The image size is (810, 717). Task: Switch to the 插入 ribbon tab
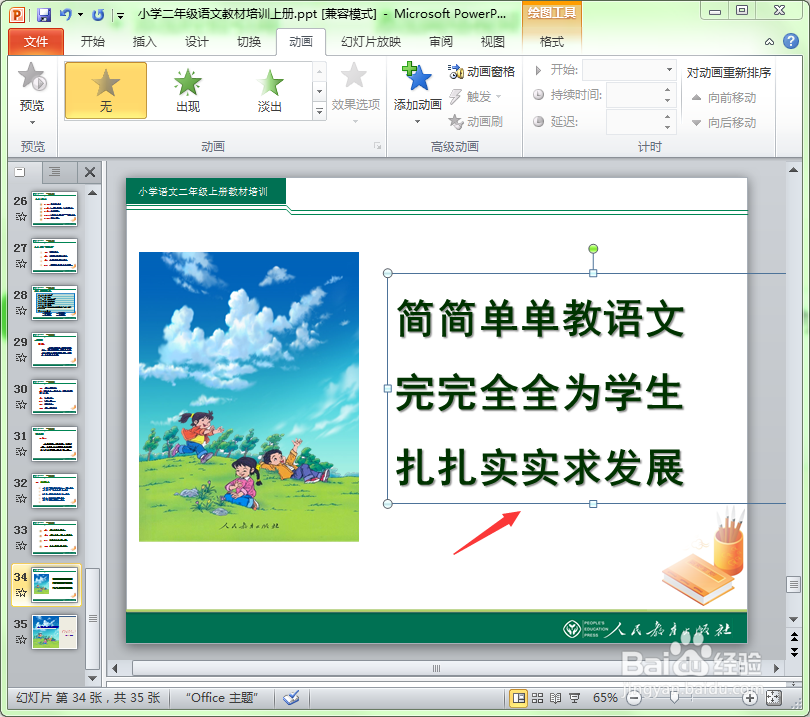(145, 42)
